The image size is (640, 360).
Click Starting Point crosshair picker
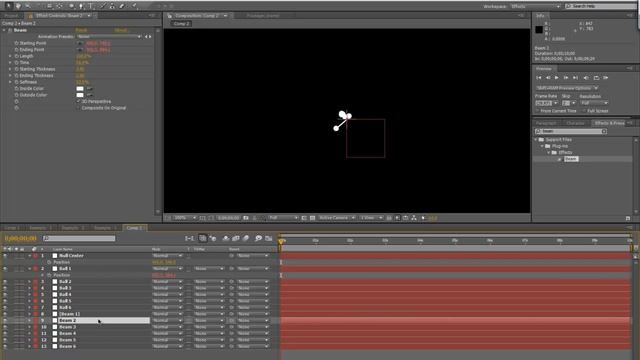pyautogui.click(x=80, y=43)
